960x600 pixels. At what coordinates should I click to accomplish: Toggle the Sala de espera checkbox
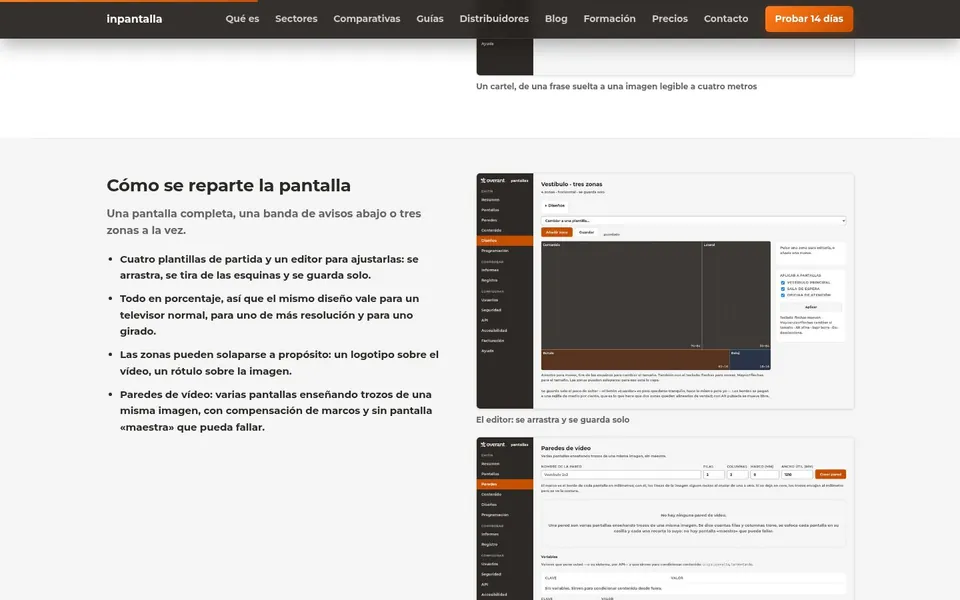tap(782, 289)
